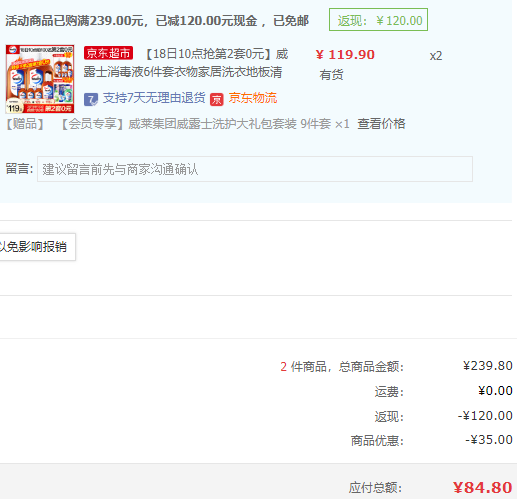Image resolution: width=517 pixels, height=499 pixels.
Task: Click the 应付总额 ¥84.80 total
Action: click(482, 487)
